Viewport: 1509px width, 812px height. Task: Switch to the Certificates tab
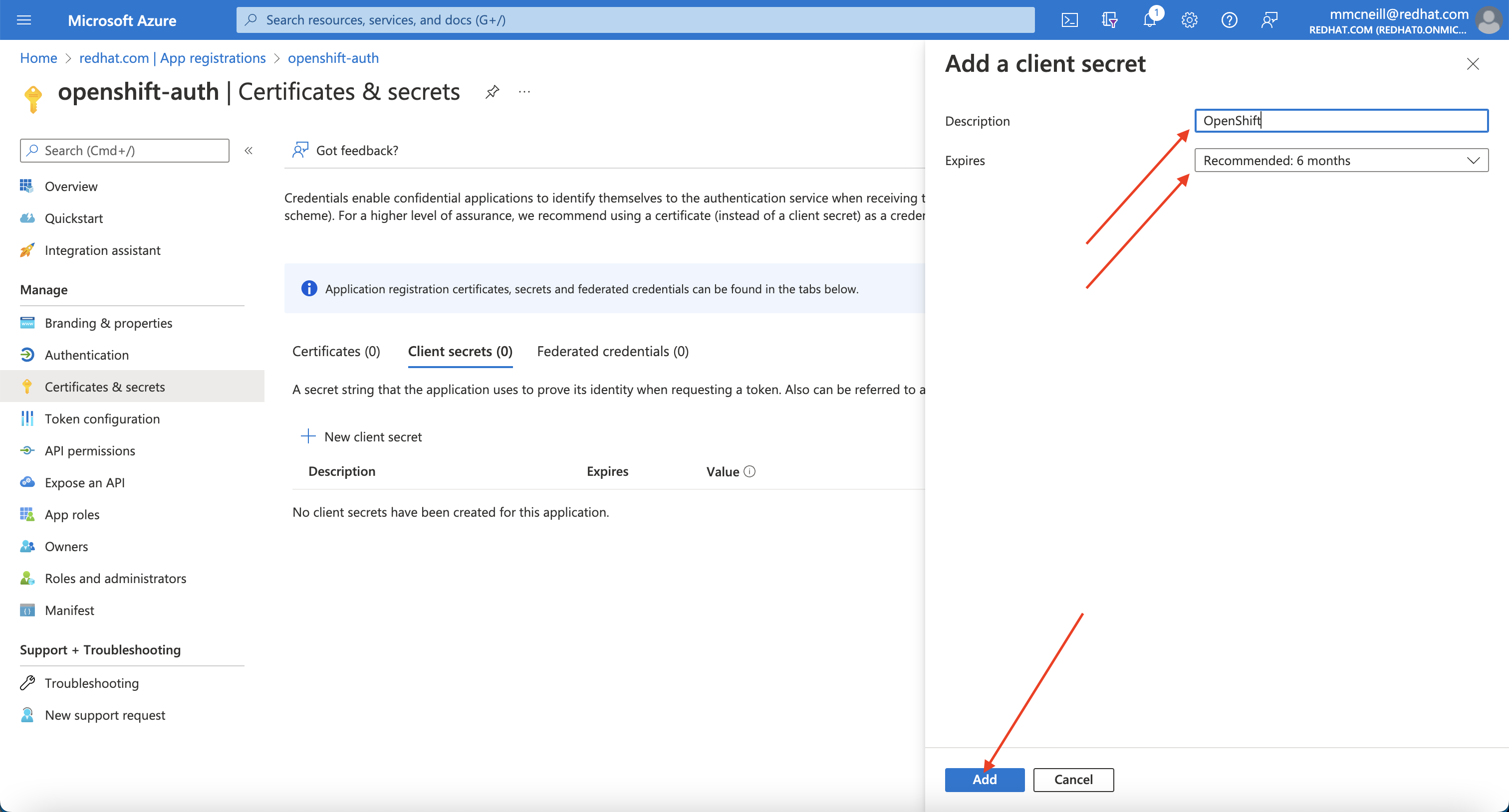336,351
